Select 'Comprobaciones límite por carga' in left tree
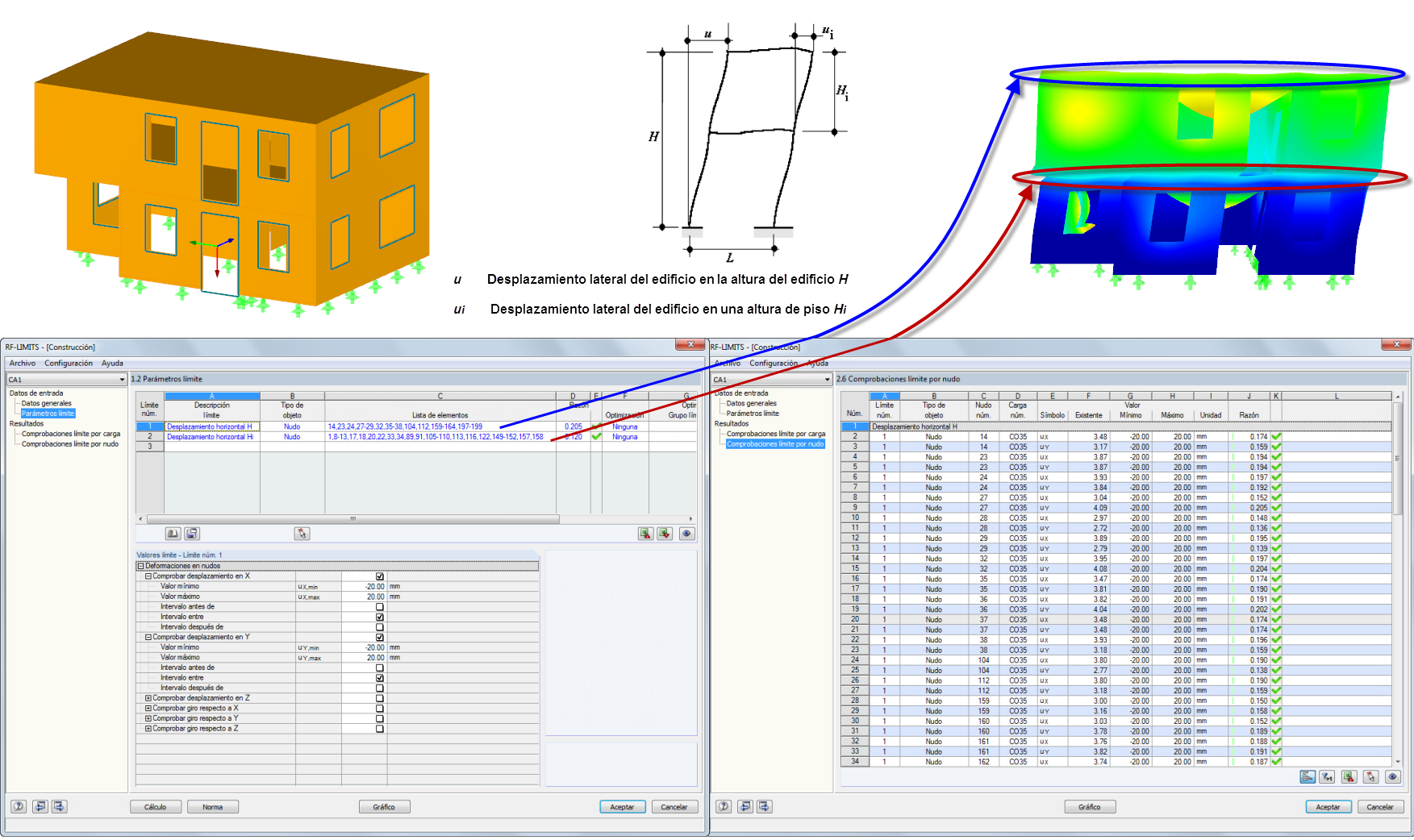 click(71, 434)
